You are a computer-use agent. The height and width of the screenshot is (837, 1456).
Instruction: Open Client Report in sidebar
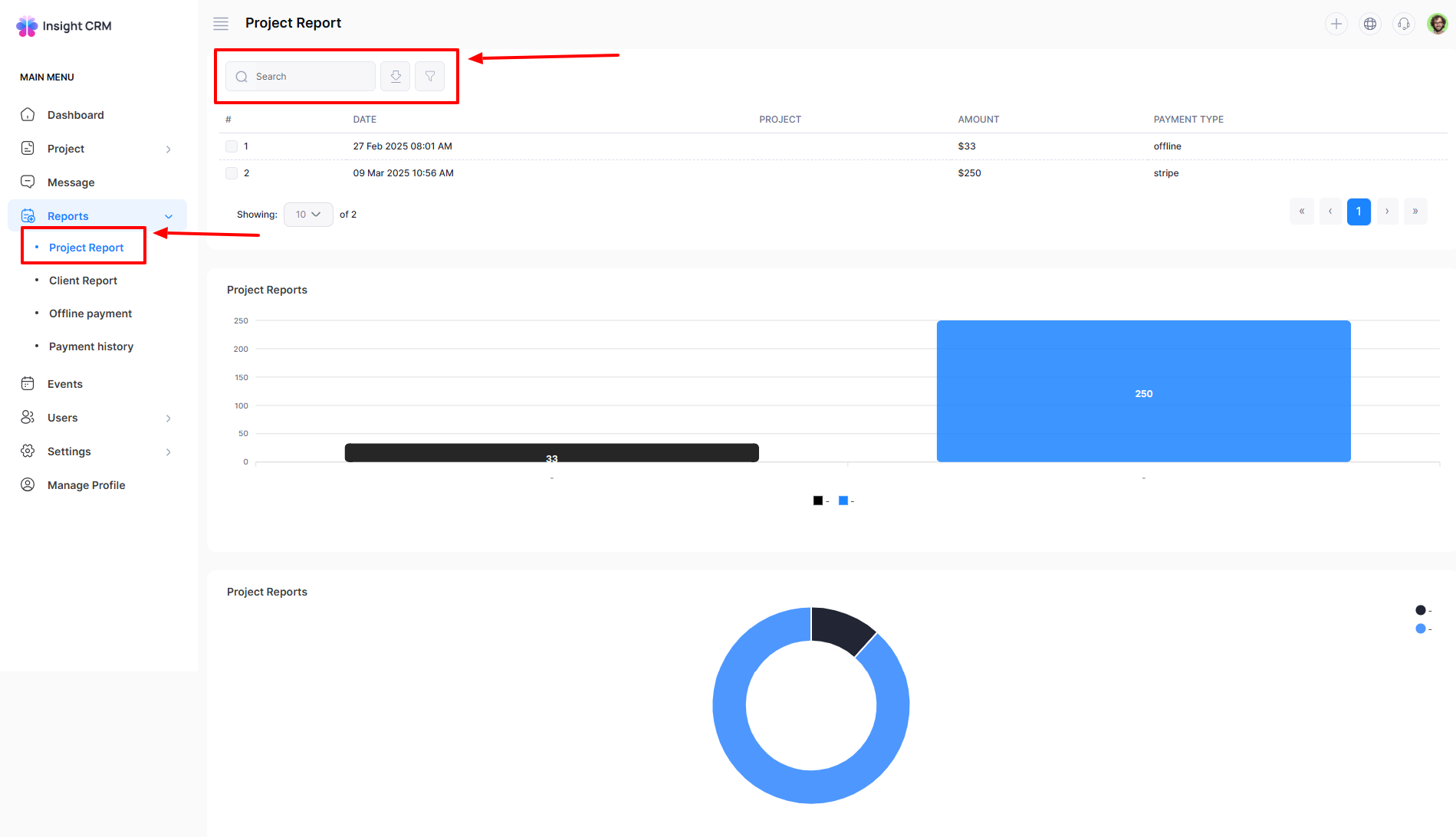83,281
